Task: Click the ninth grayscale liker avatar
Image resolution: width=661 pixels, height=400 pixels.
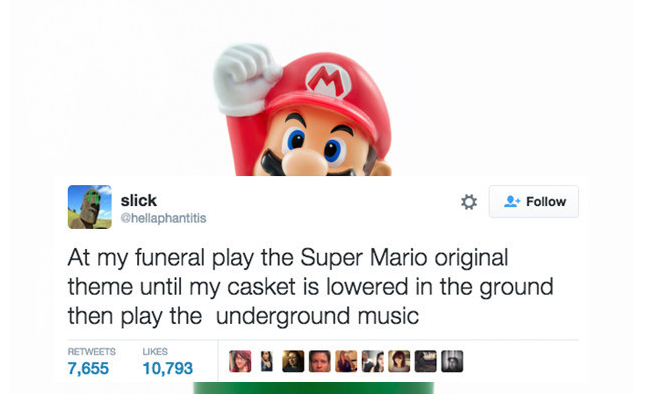Action: (x=452, y=361)
